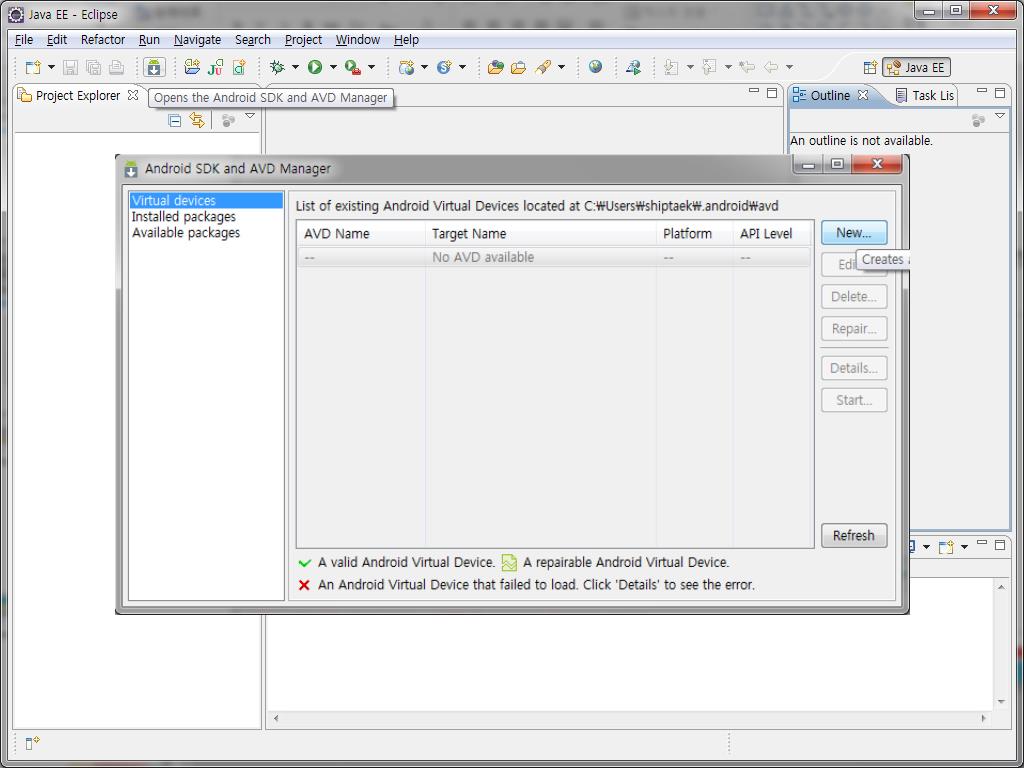The width and height of the screenshot is (1024, 768).
Task: Open the Web Browser globe icon
Action: (x=595, y=66)
